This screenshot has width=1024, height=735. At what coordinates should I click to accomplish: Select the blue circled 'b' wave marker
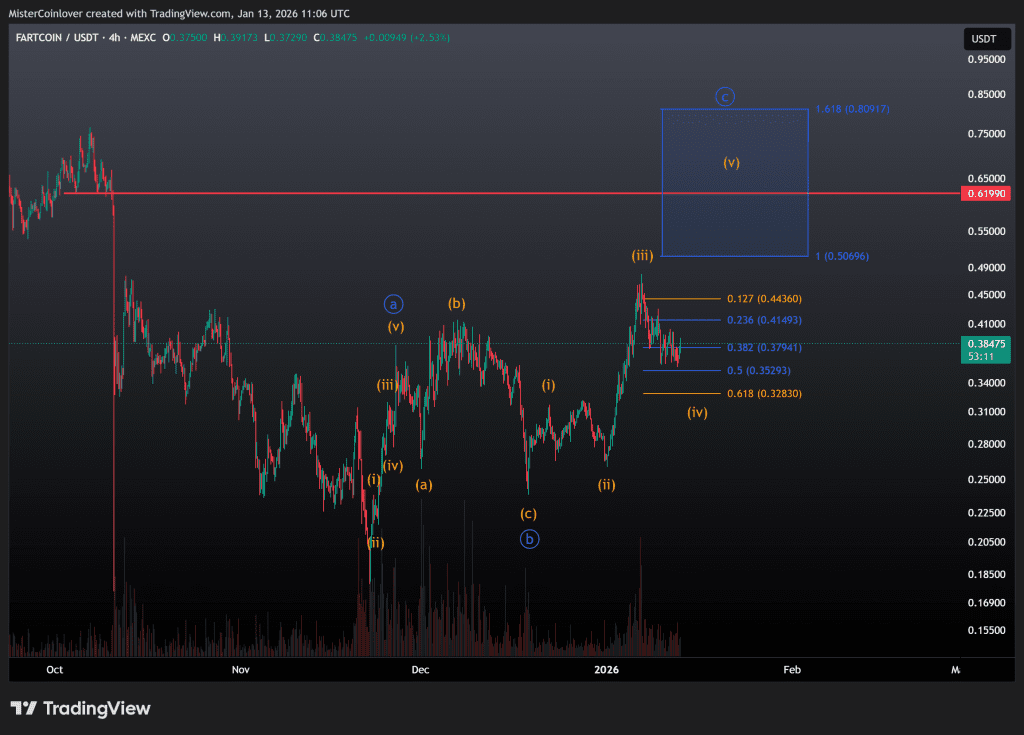(529, 539)
